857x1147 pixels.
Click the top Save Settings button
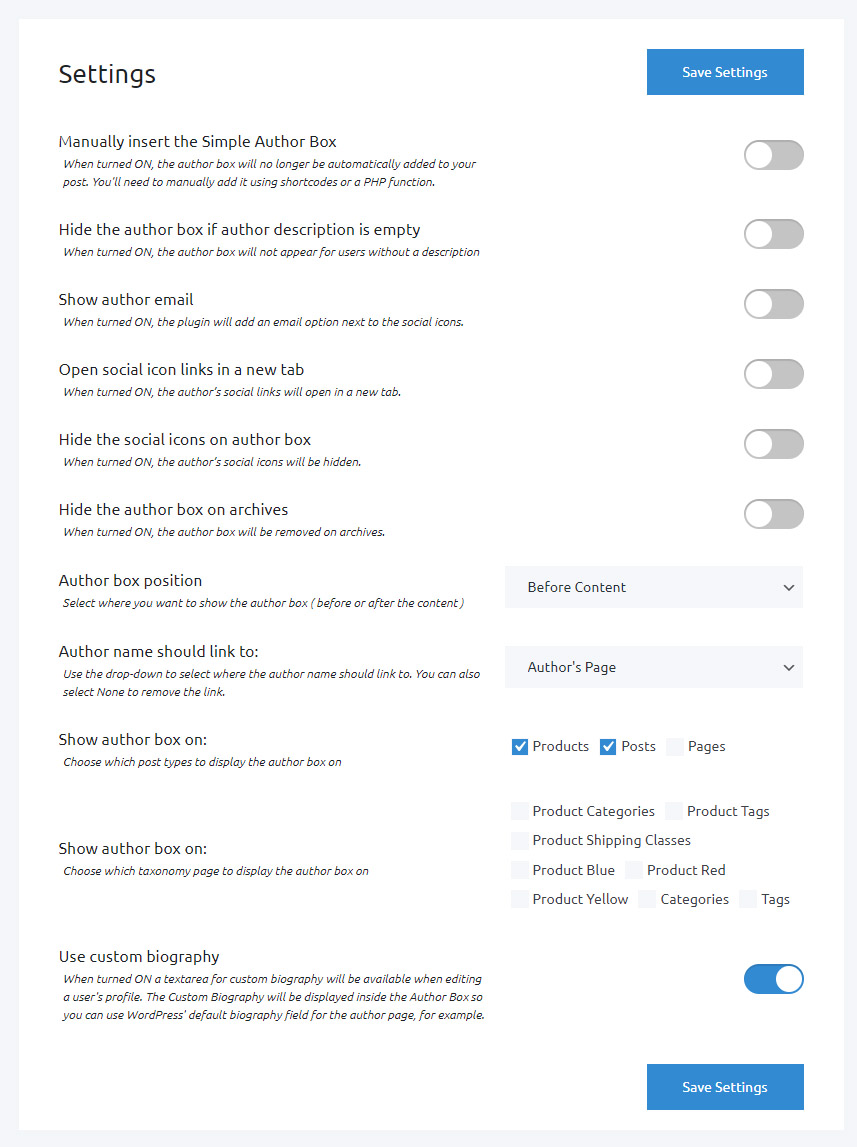pyautogui.click(x=725, y=72)
